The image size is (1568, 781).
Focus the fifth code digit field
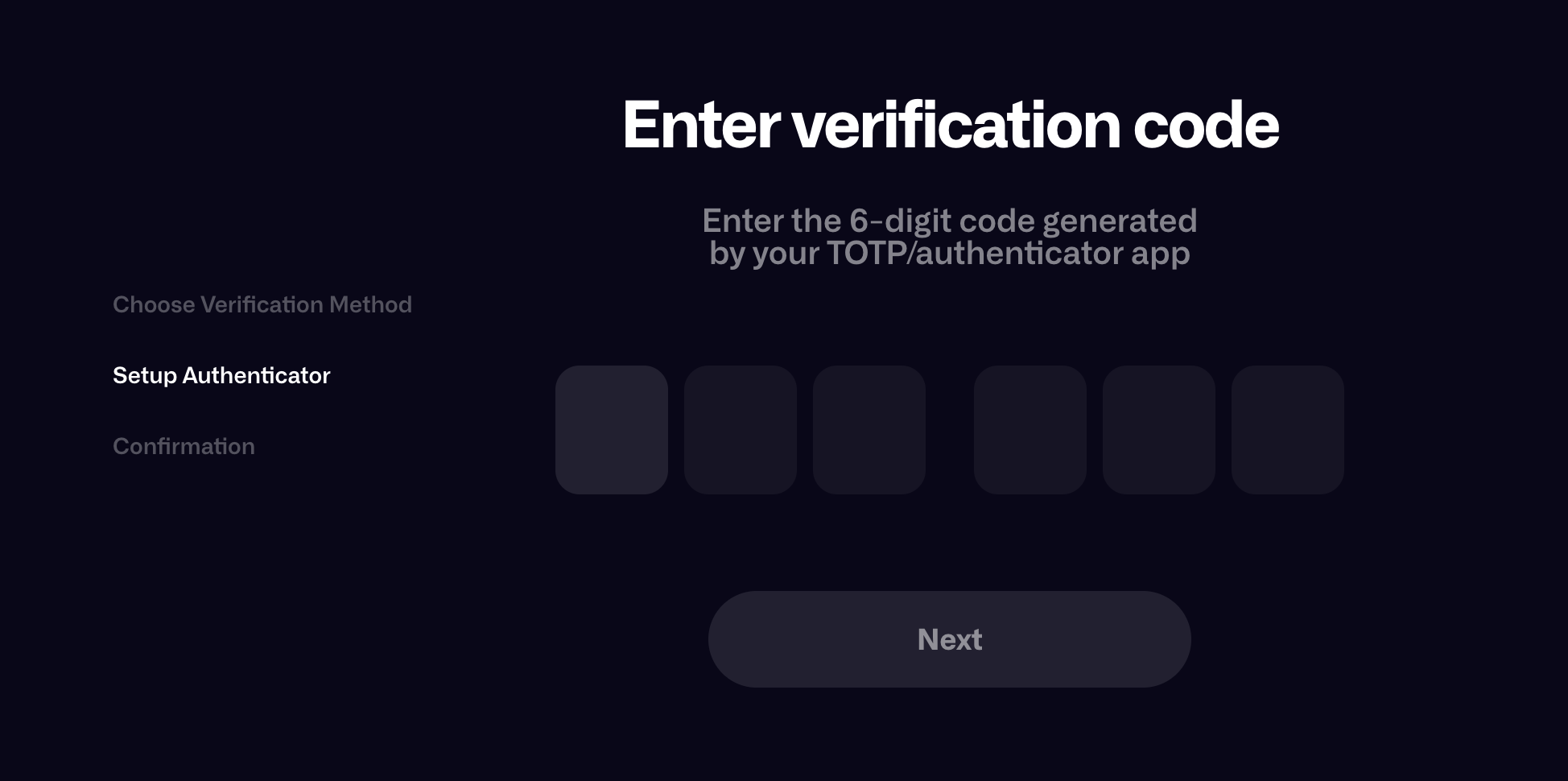click(1159, 430)
